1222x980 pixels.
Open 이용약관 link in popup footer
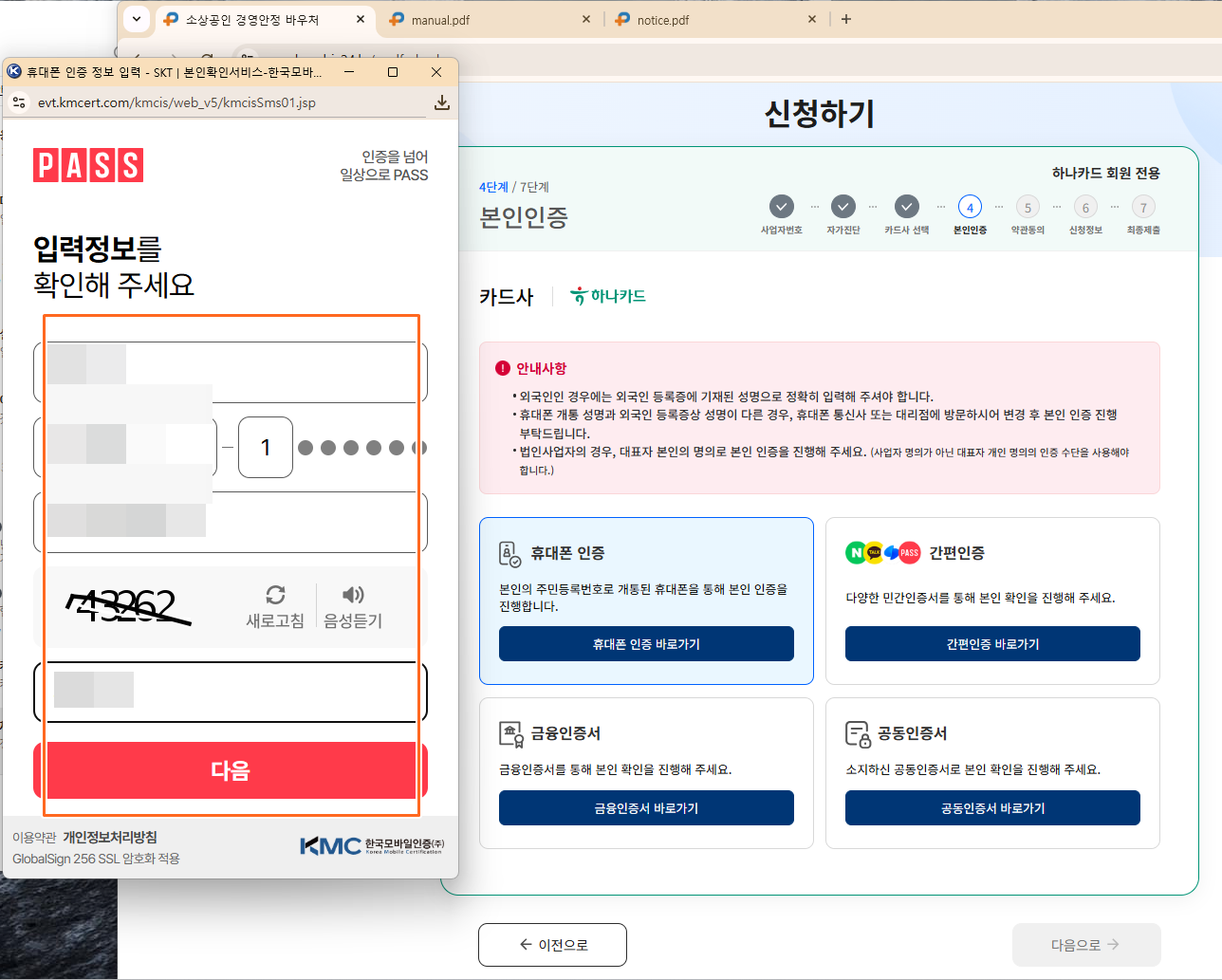pyautogui.click(x=34, y=838)
